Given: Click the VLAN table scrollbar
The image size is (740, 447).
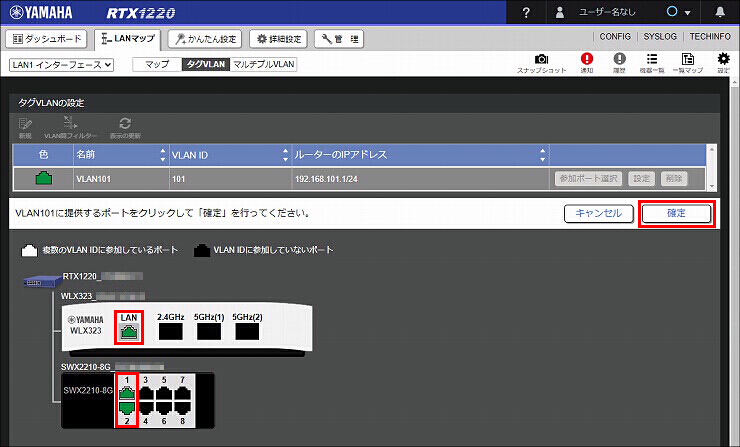Looking at the screenshot, I should click(712, 168).
